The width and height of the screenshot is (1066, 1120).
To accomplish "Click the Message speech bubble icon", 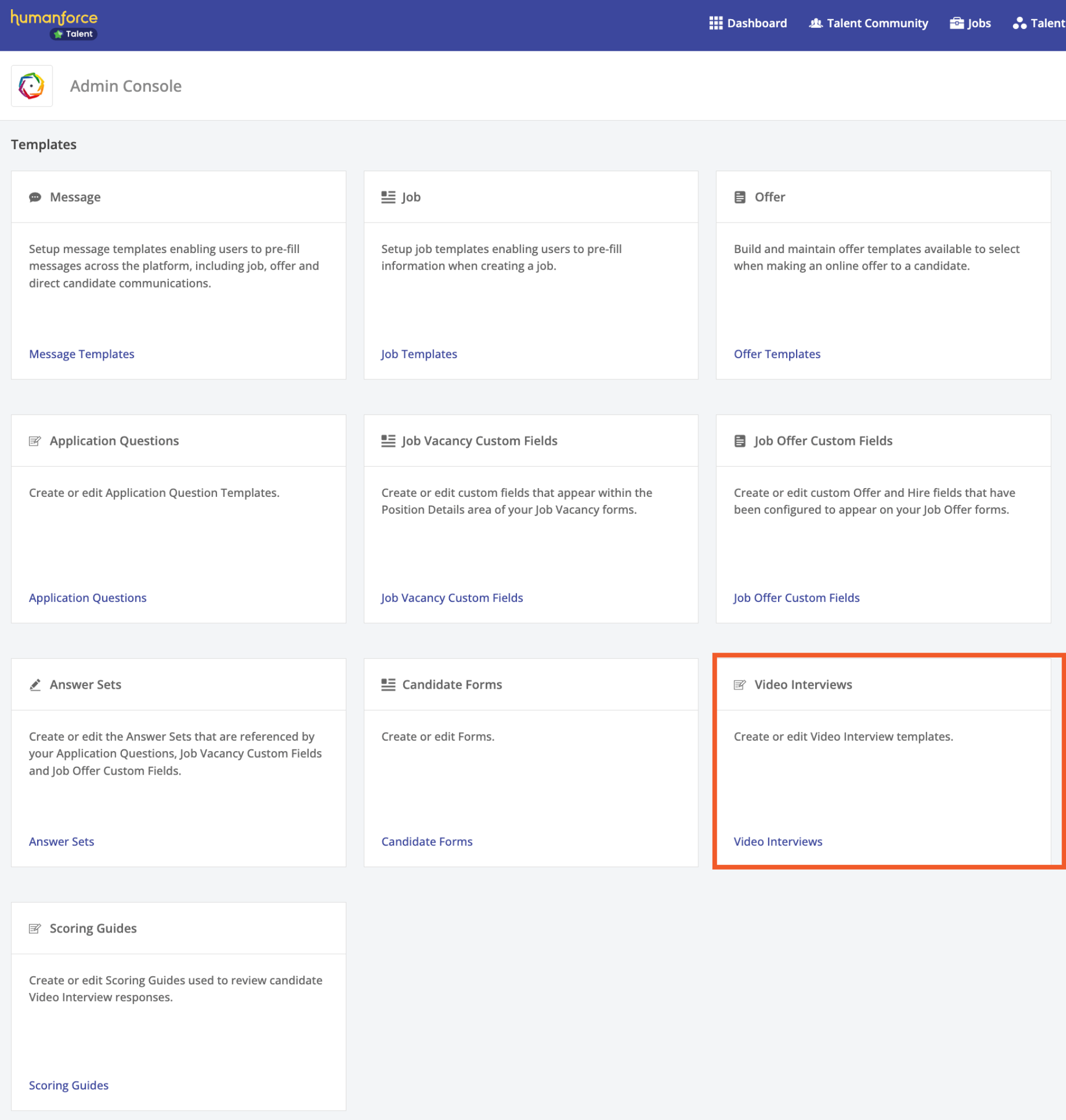I will point(35,197).
